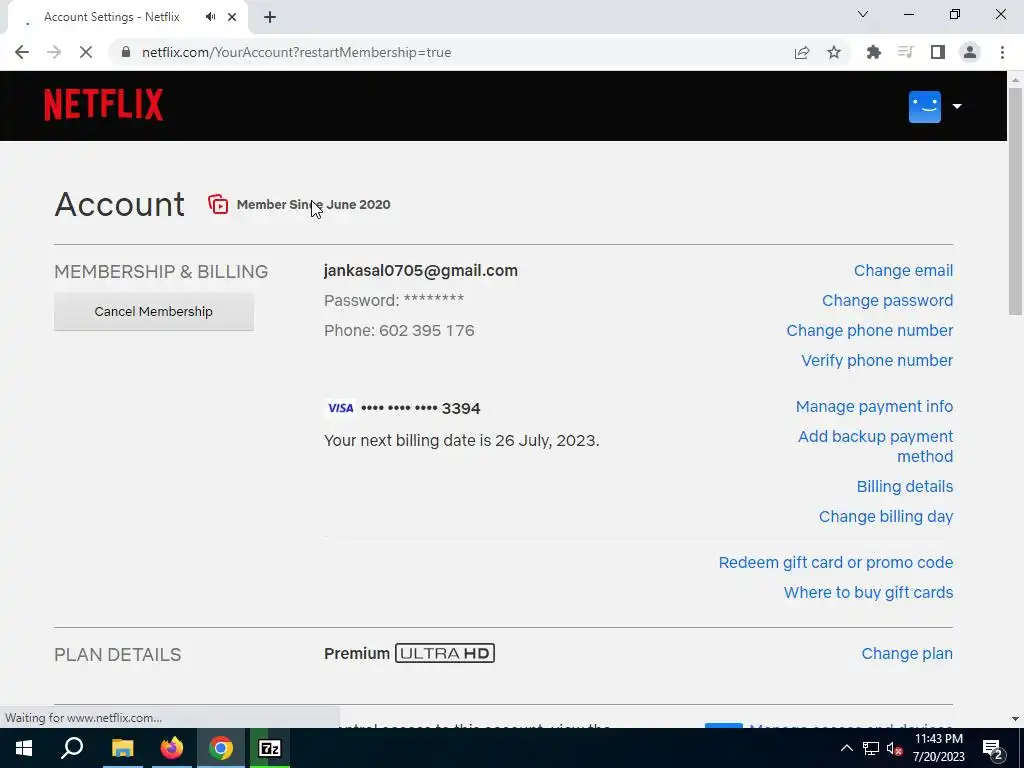Viewport: 1024px width, 768px height.
Task: Click the scrollbar down arrow
Action: [1015, 719]
